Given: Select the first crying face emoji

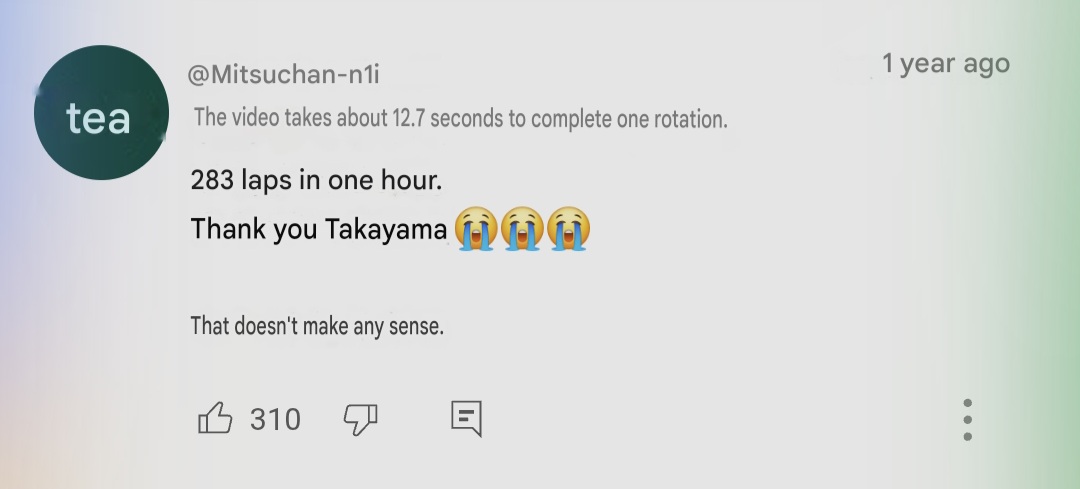Looking at the screenshot, I should 476,229.
